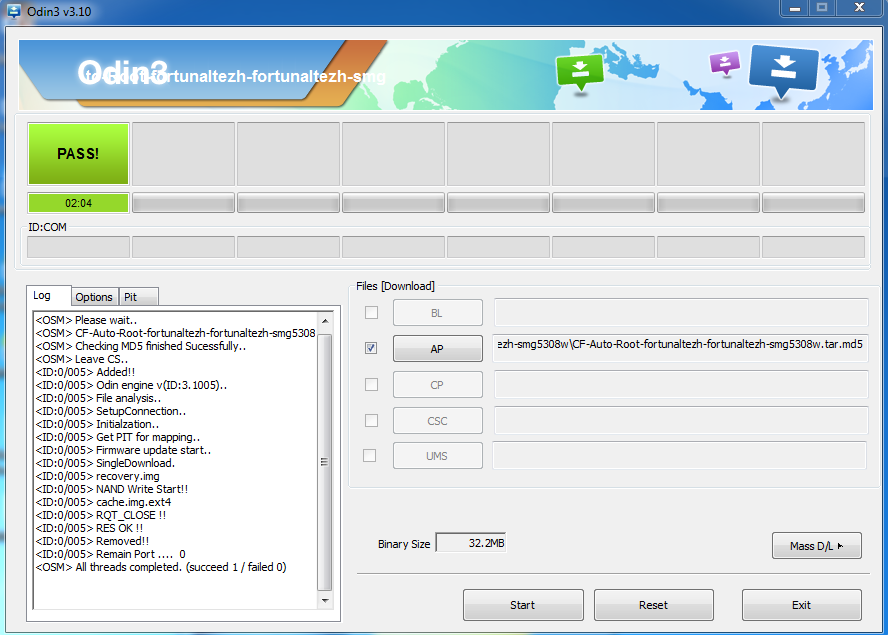Click the log scrollbar up arrow
This screenshot has width=888, height=635.
pos(325,321)
